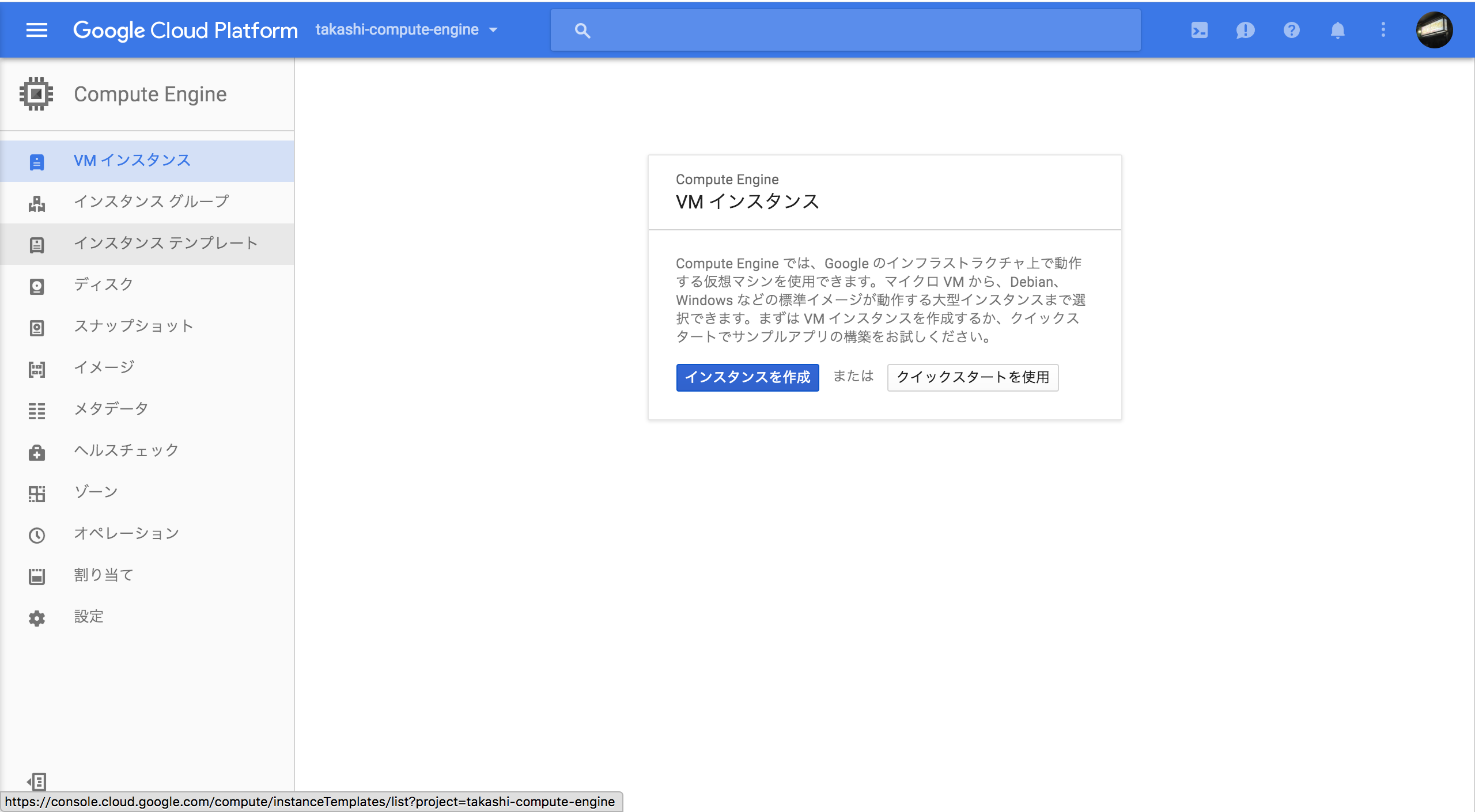Viewport: 1475px width, 812px height.
Task: Open メタデータ via its sidebar icon
Action: pos(37,410)
